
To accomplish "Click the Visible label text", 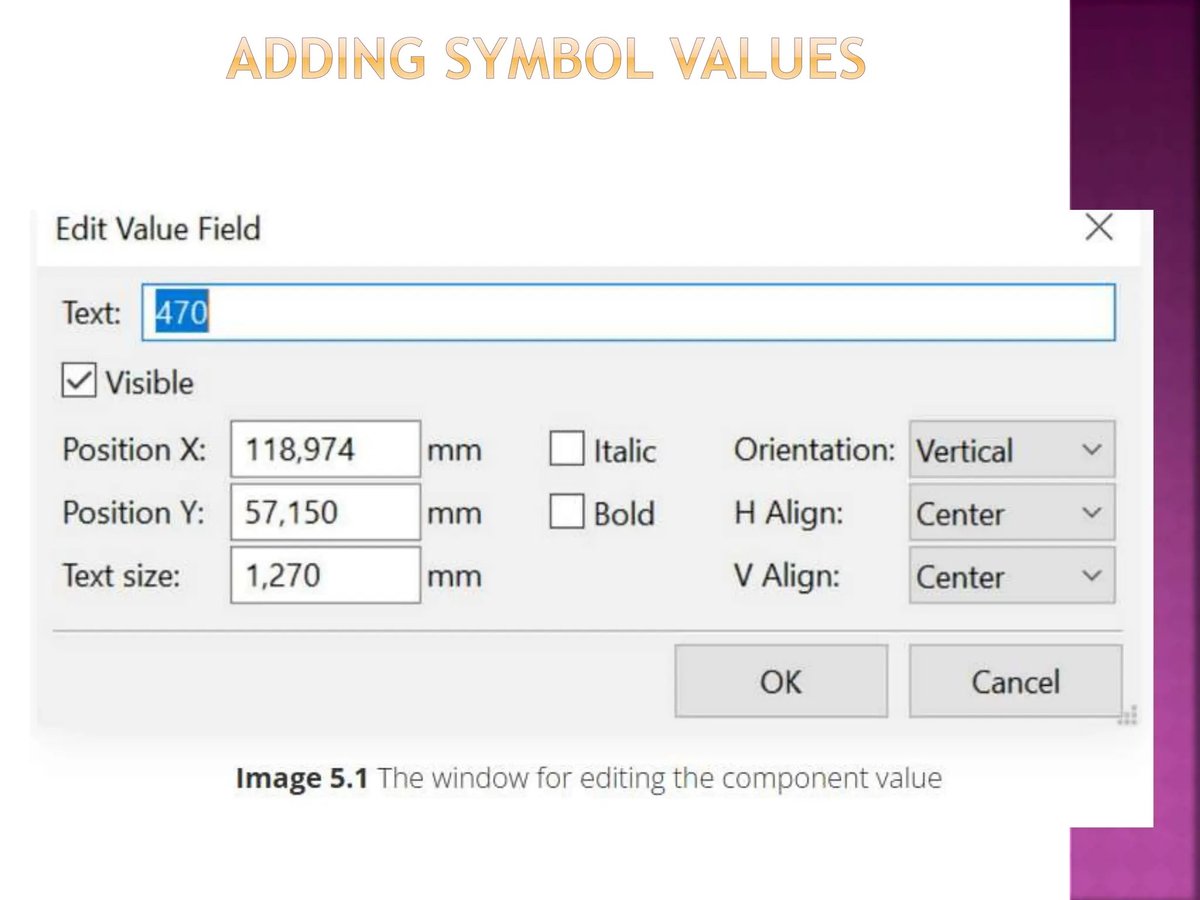I will [x=148, y=382].
